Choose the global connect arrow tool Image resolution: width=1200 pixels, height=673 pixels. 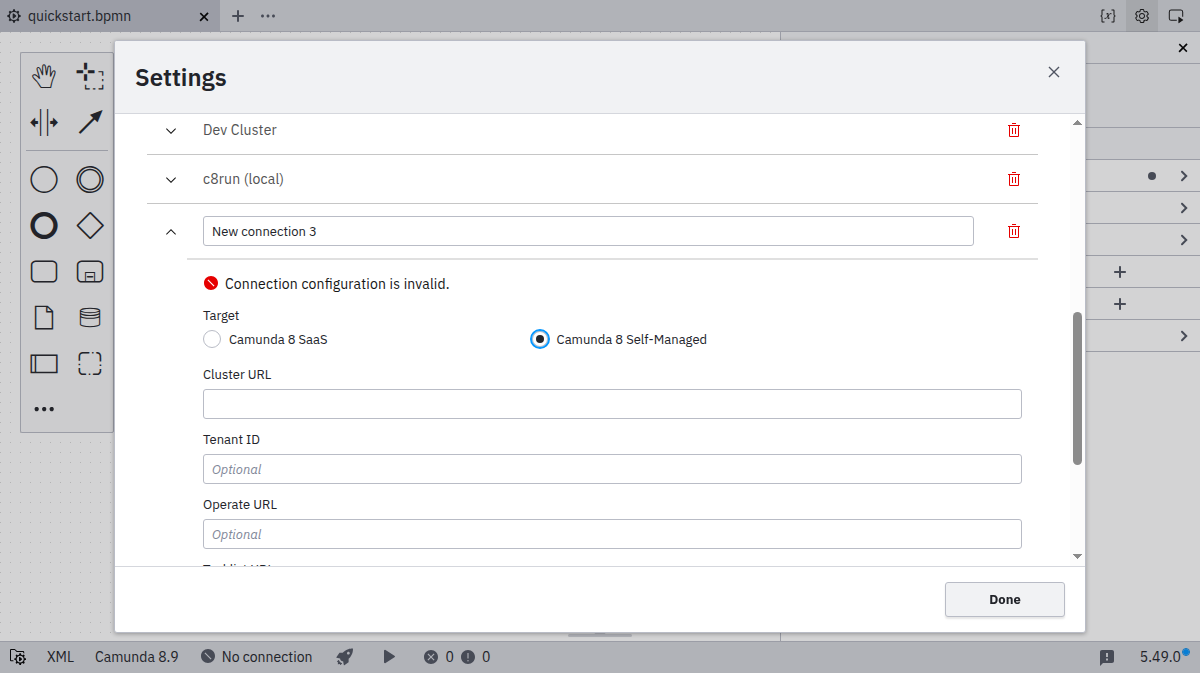pyautogui.click(x=90, y=123)
